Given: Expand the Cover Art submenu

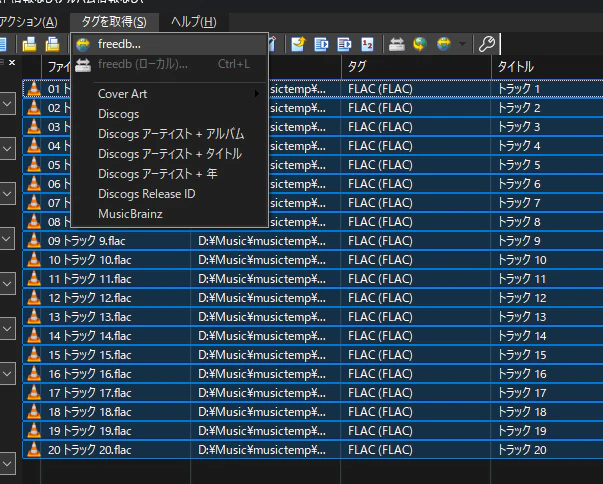Looking at the screenshot, I should coord(170,94).
